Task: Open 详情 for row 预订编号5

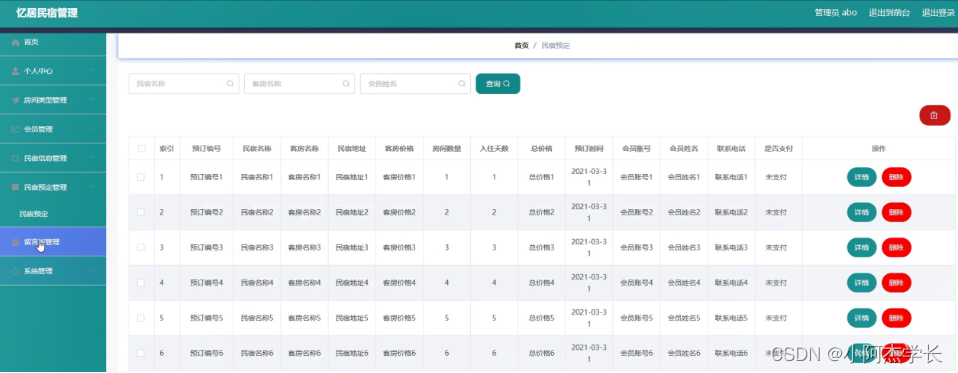Action: pyautogui.click(x=861, y=318)
